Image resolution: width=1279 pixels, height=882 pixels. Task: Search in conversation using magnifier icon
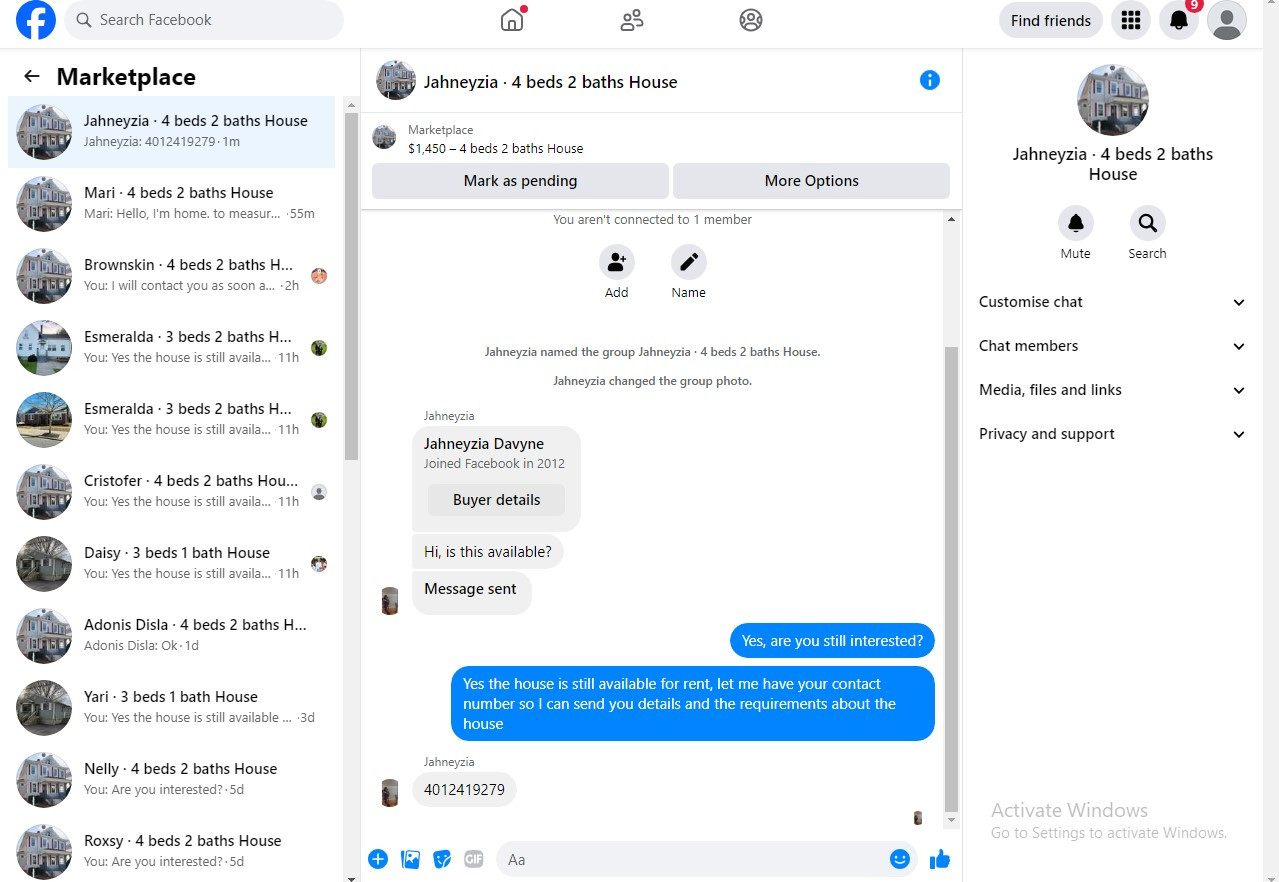pyautogui.click(x=1148, y=223)
